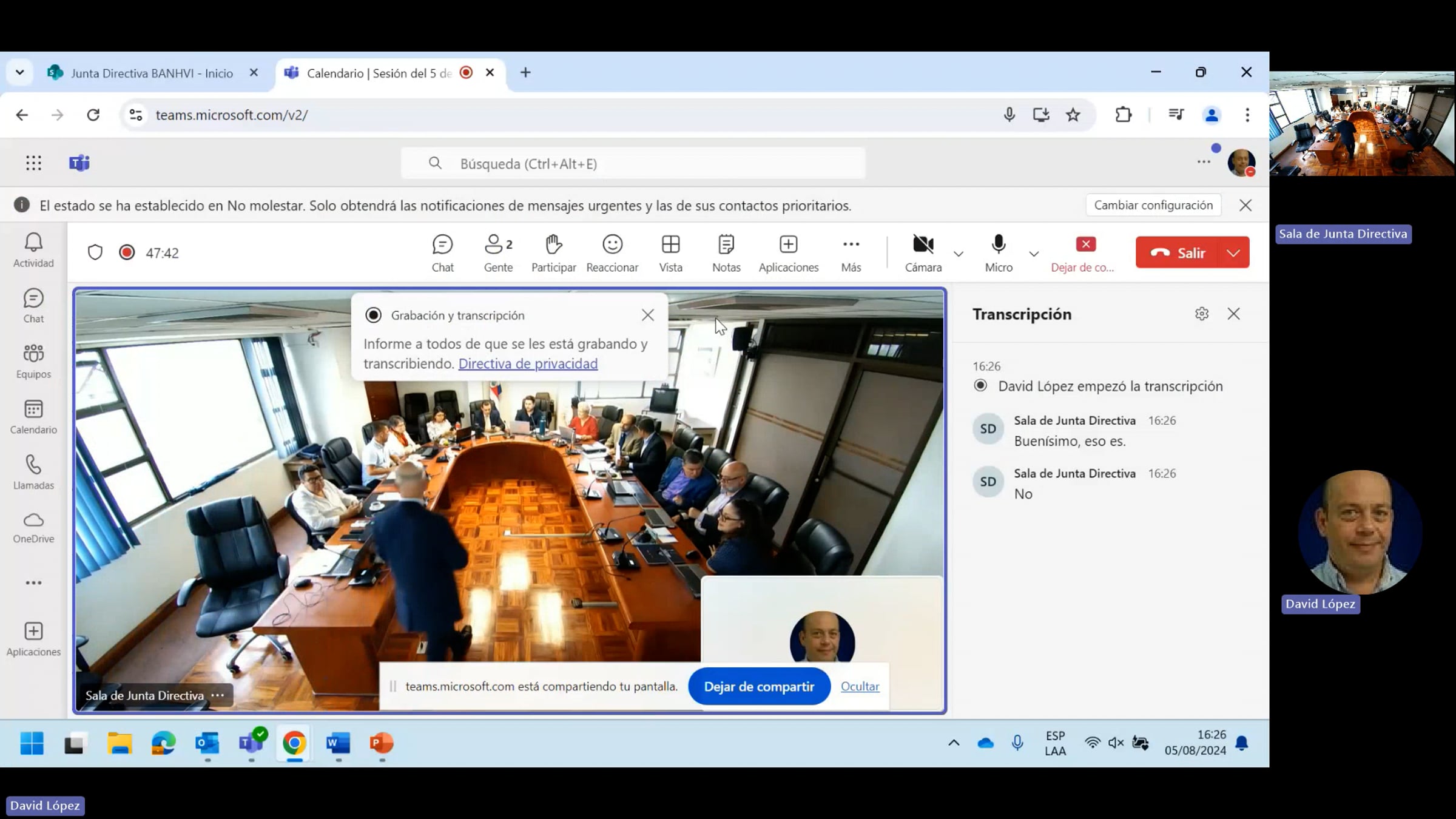Open Calendario in the sidebar
Screen dimensions: 1456x819
(33, 417)
